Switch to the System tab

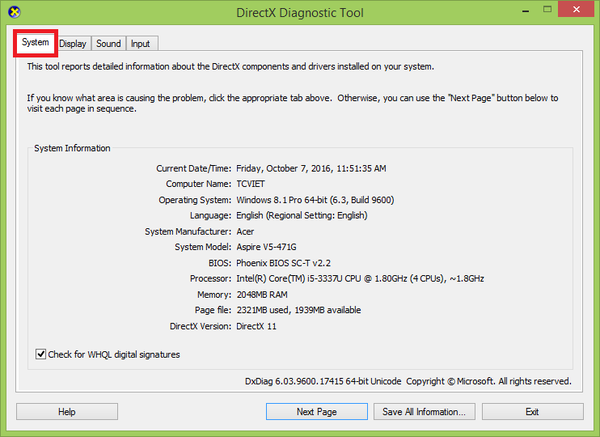pyautogui.click(x=35, y=42)
